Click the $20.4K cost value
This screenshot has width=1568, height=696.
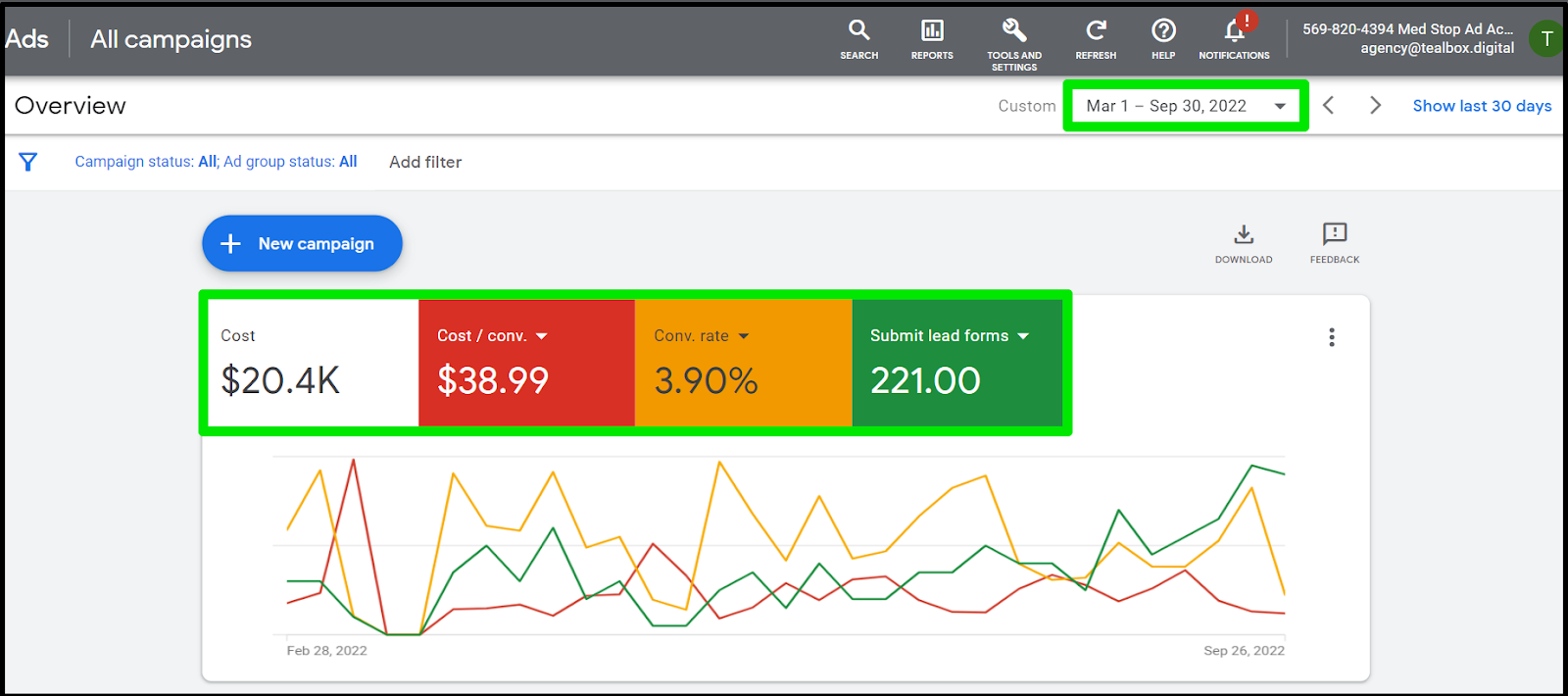tap(280, 380)
